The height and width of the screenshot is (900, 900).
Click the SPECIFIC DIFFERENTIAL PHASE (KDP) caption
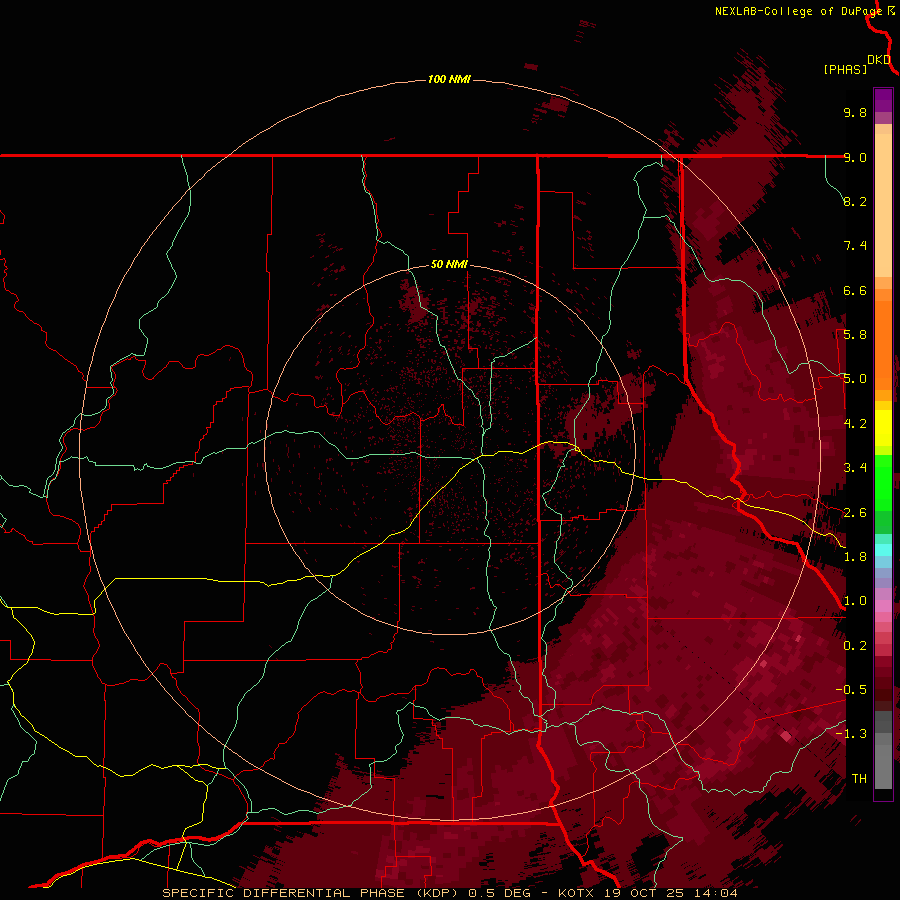tap(311, 893)
